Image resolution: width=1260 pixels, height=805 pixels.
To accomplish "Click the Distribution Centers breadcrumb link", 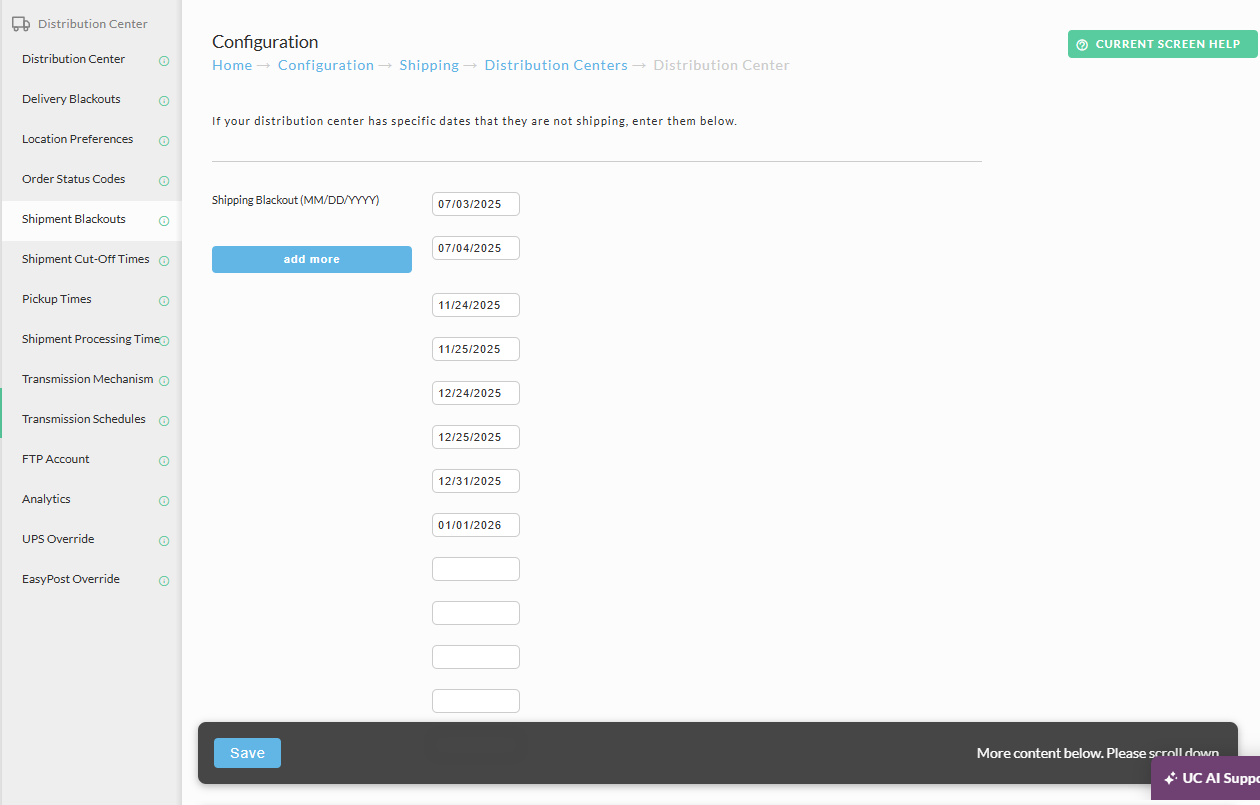I will 556,65.
